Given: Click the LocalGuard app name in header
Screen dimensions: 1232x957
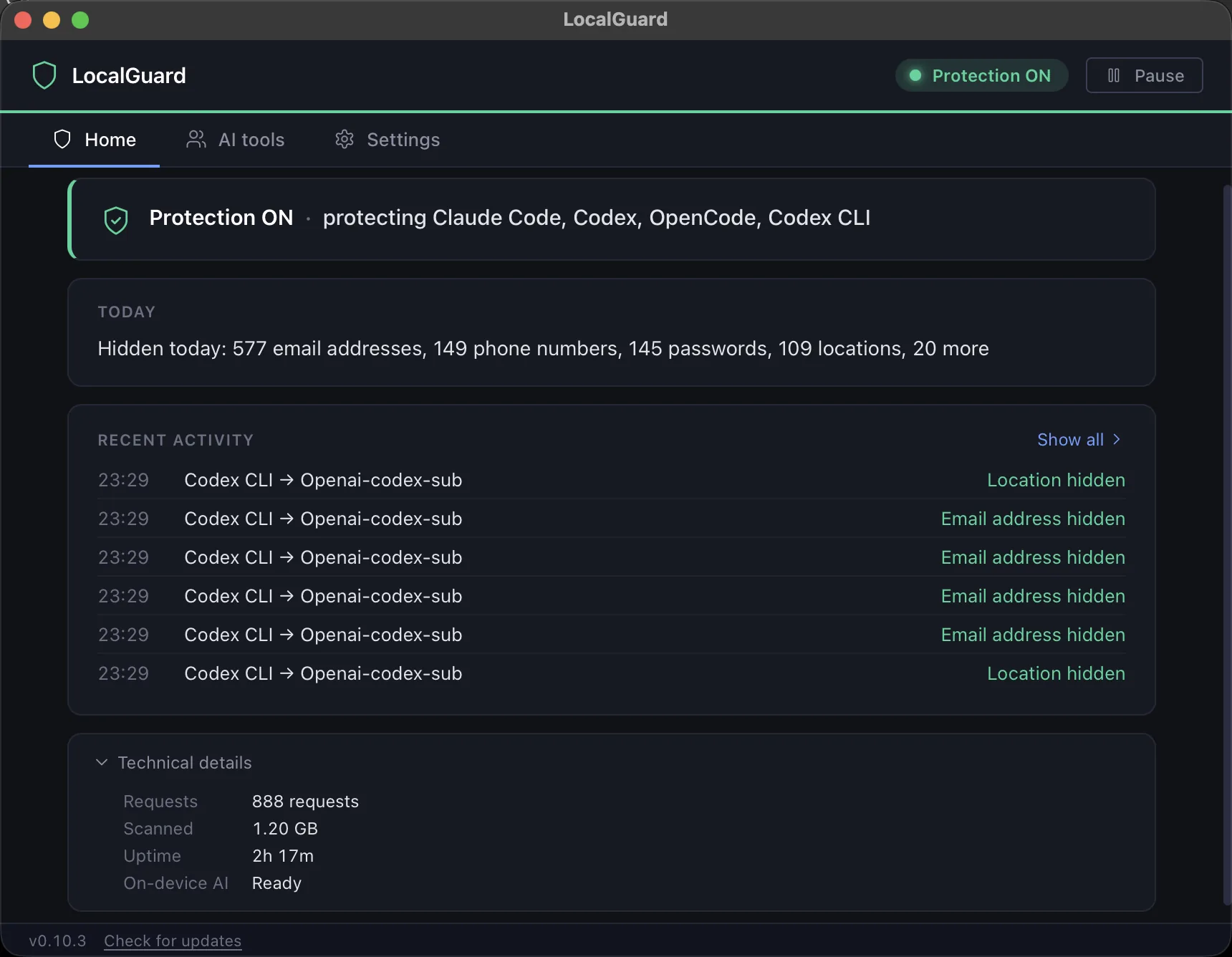Looking at the screenshot, I should coord(129,76).
